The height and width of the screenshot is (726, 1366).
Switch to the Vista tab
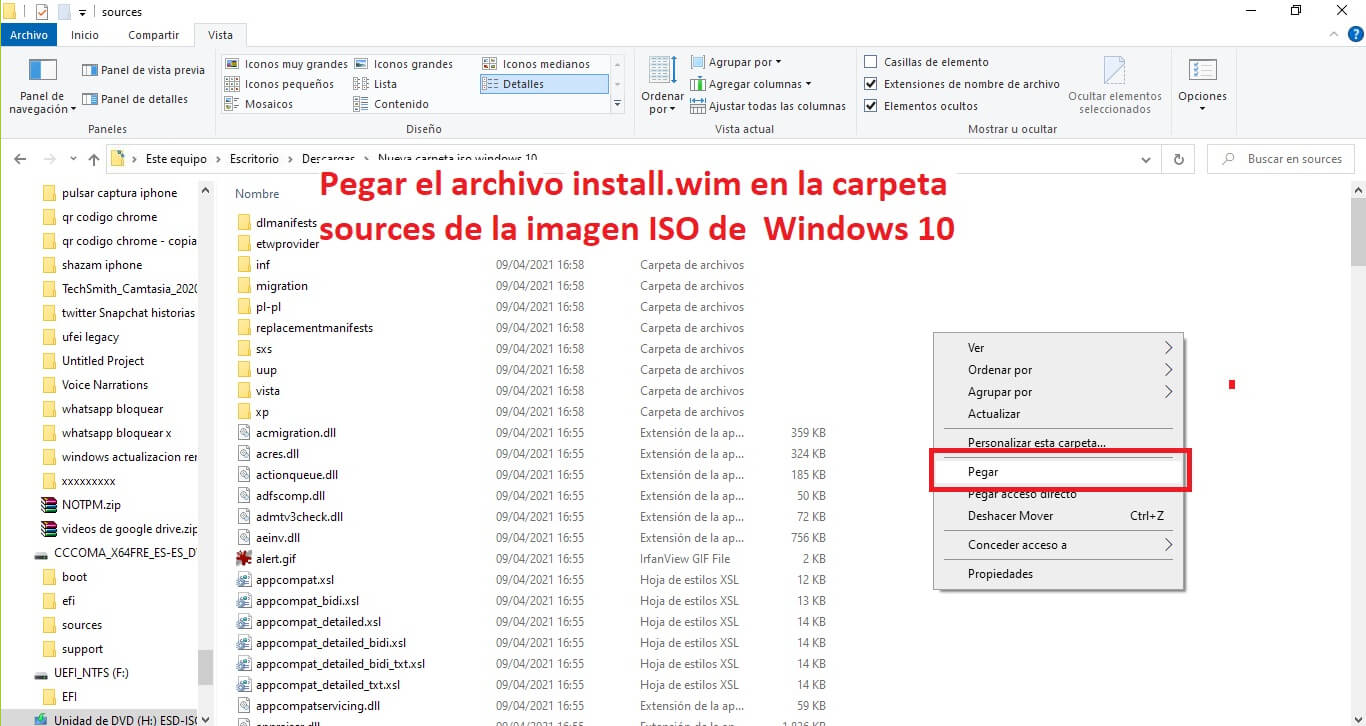(220, 35)
